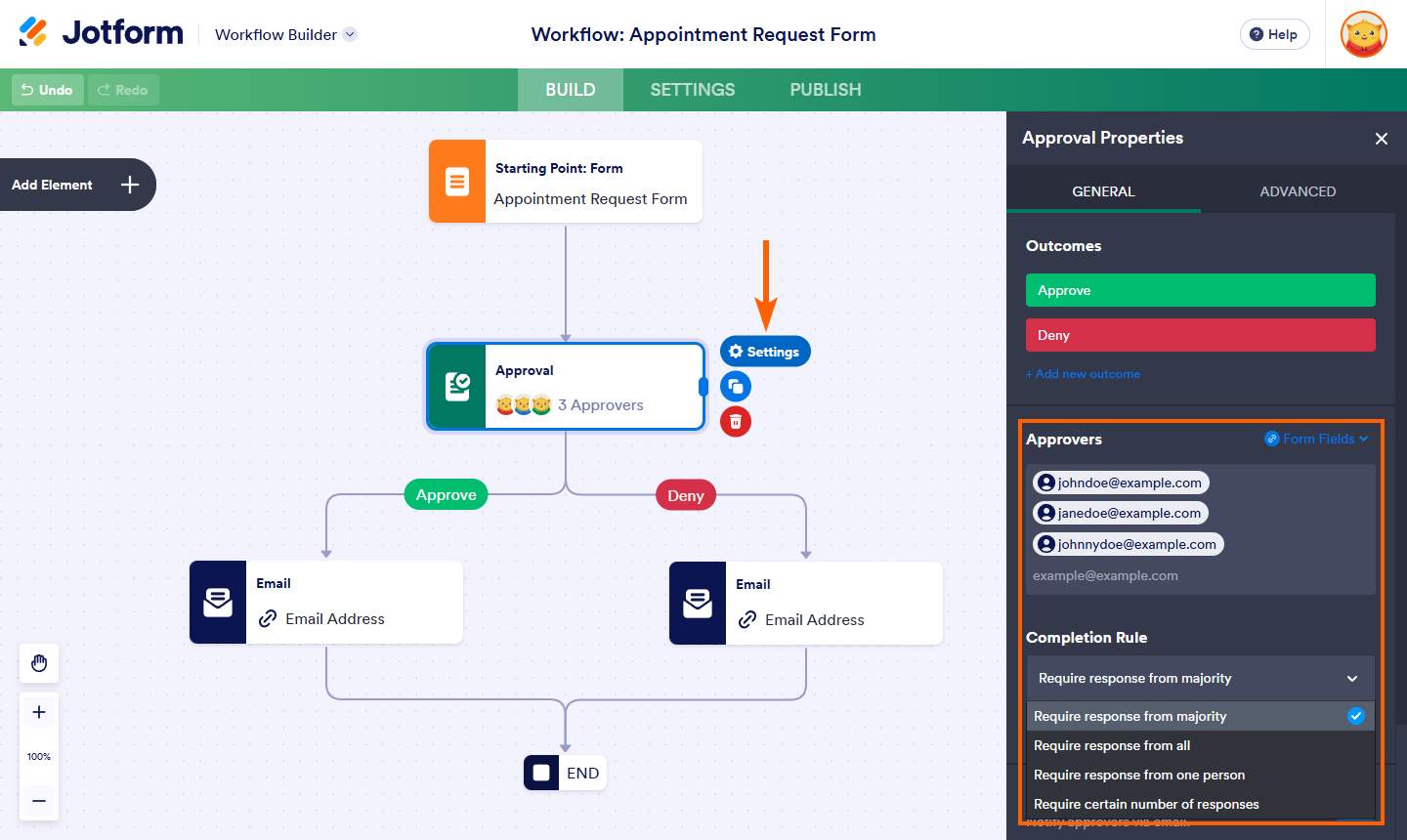Open the Form Fields dropdown
The width and height of the screenshot is (1407, 840).
(1317, 439)
